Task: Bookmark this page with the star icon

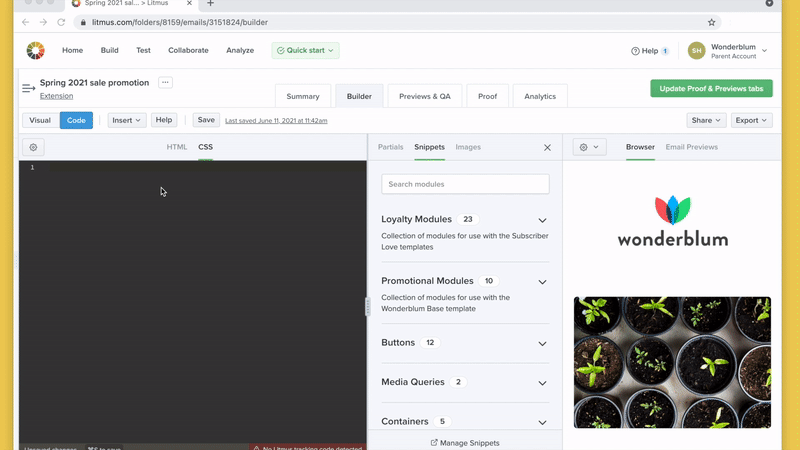Action: click(x=711, y=22)
